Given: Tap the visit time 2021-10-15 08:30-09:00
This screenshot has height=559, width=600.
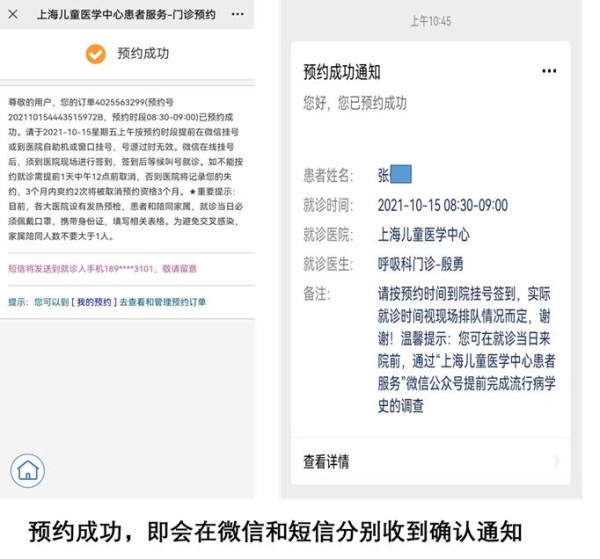Looking at the screenshot, I should [443, 205].
